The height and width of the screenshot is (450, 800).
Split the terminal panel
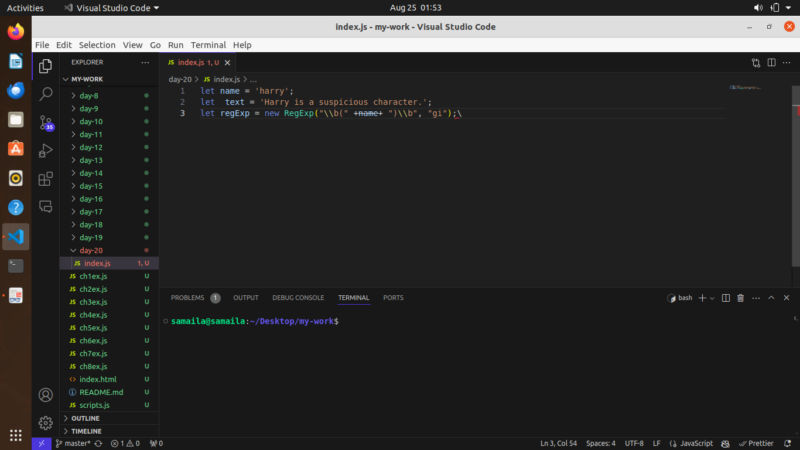[726, 298]
